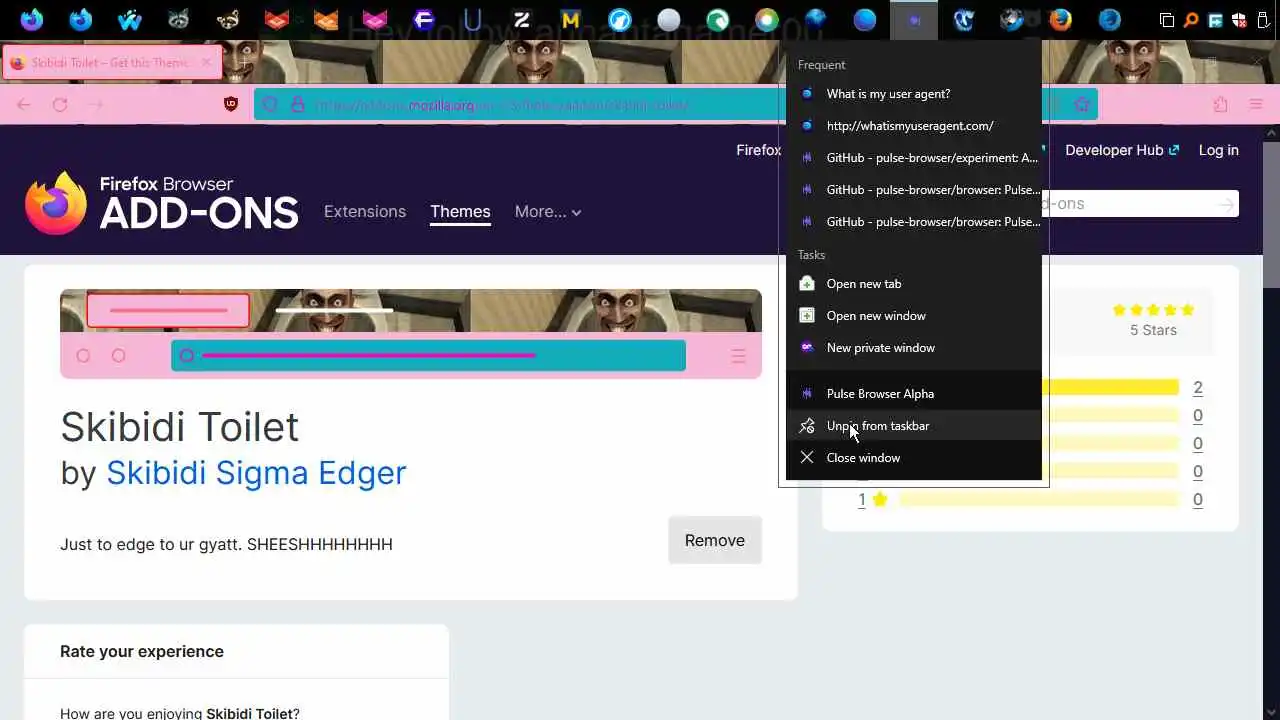Choose New private window task
The height and width of the screenshot is (720, 1280).
(x=914, y=347)
